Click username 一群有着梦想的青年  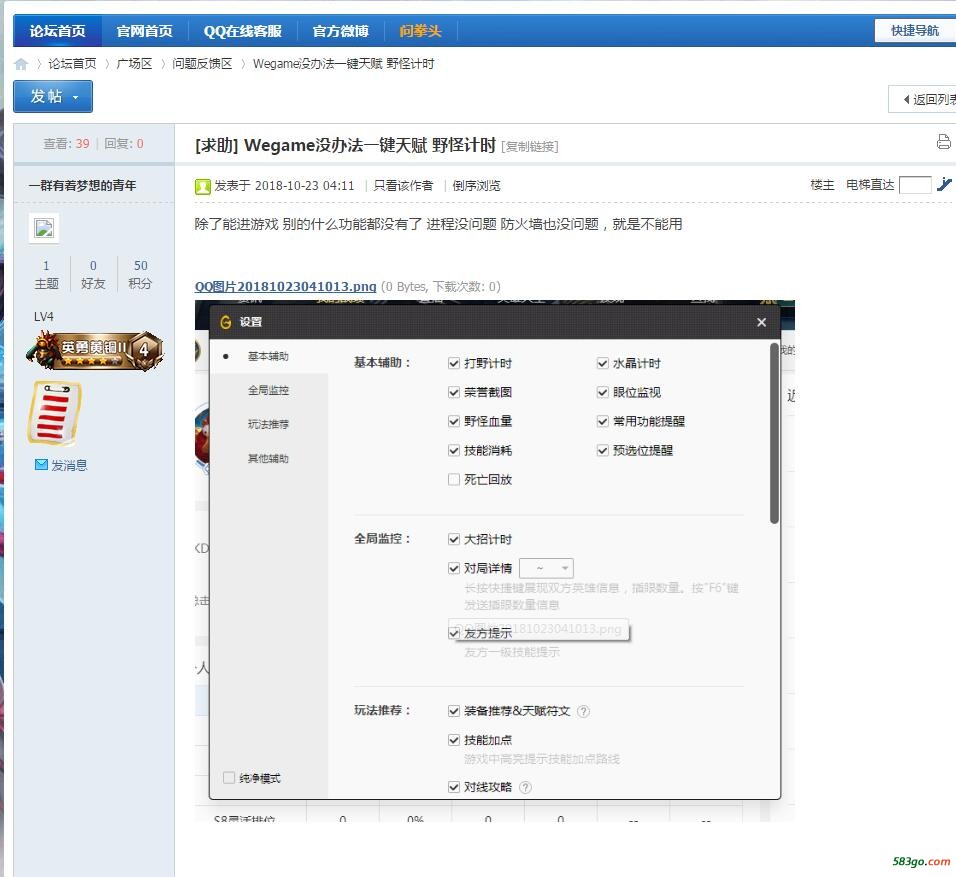(x=83, y=185)
